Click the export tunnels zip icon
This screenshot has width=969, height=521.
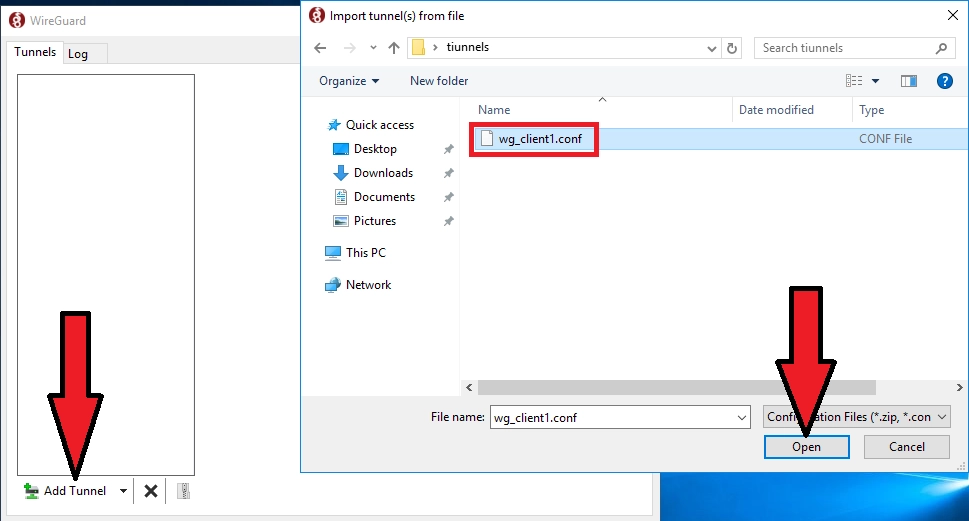coord(183,491)
